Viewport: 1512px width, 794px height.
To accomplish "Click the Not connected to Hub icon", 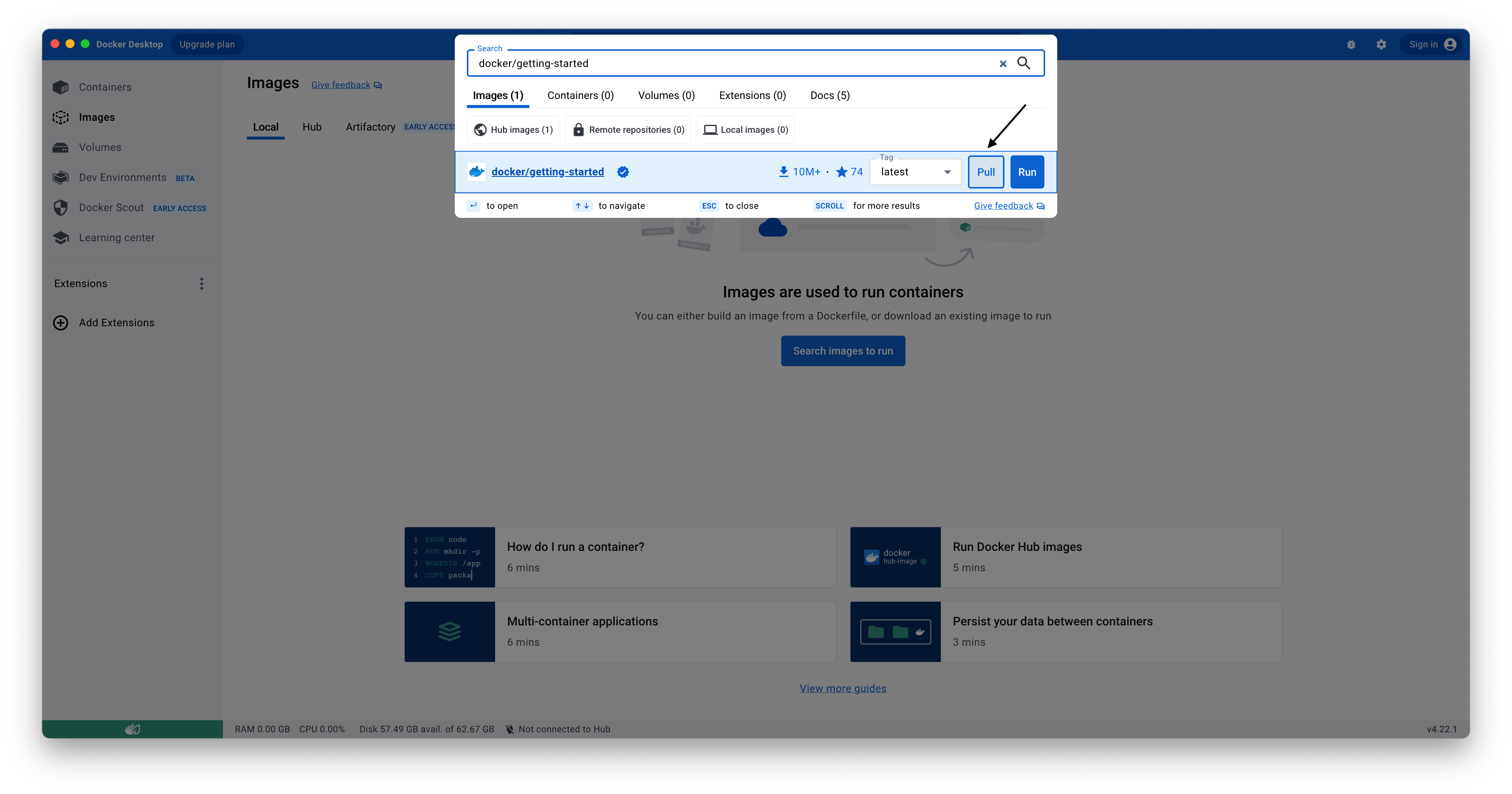I will [x=509, y=729].
